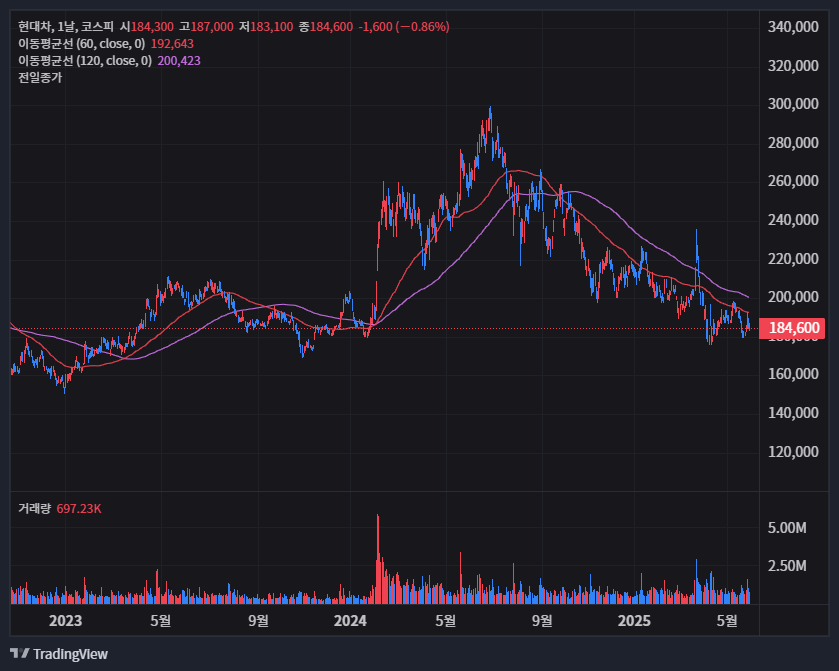Click the 2025 time axis label

634,621
